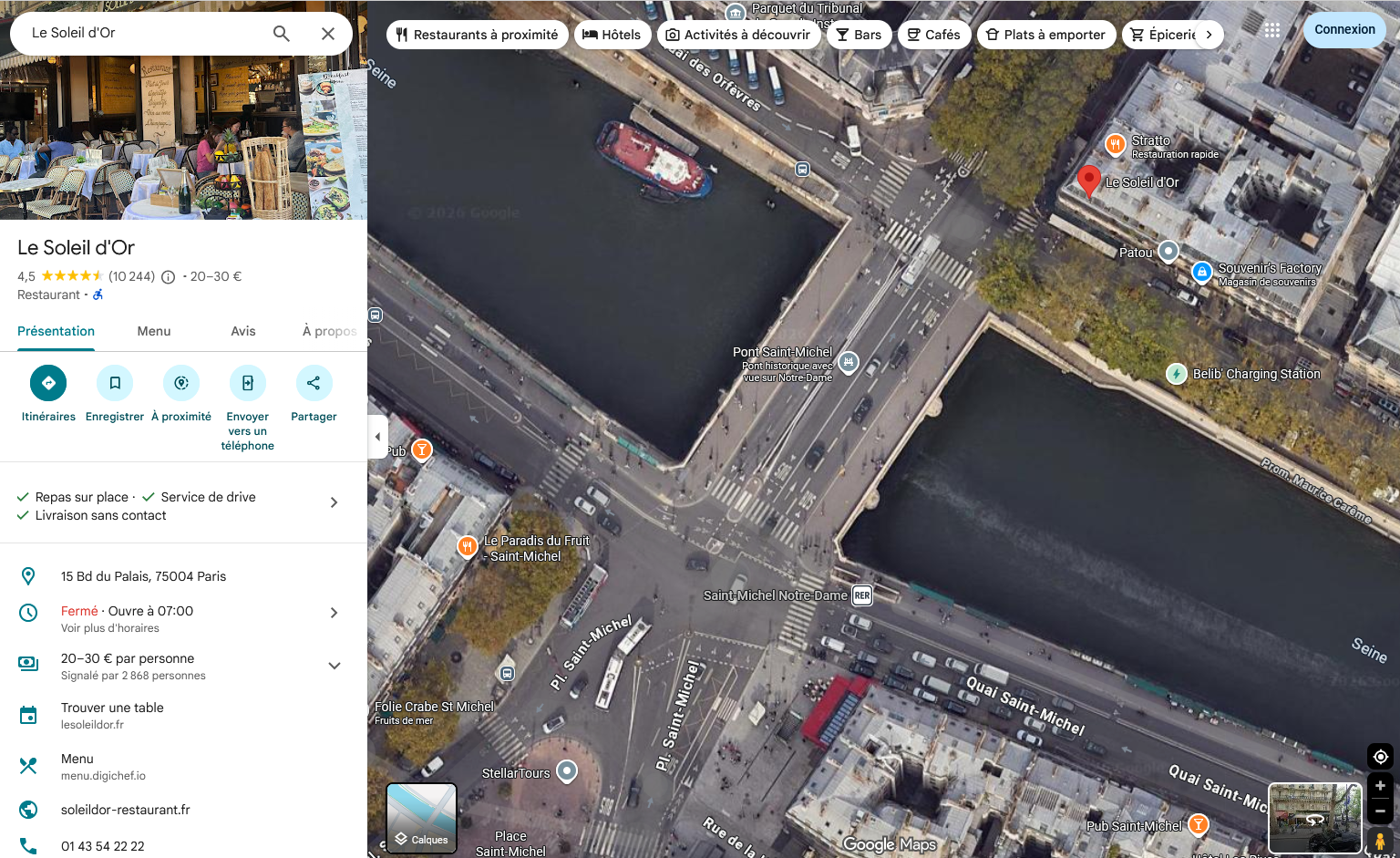The width and height of the screenshot is (1400, 858).
Task: Open soleildor-restaurant.fr website link
Action: point(126,810)
